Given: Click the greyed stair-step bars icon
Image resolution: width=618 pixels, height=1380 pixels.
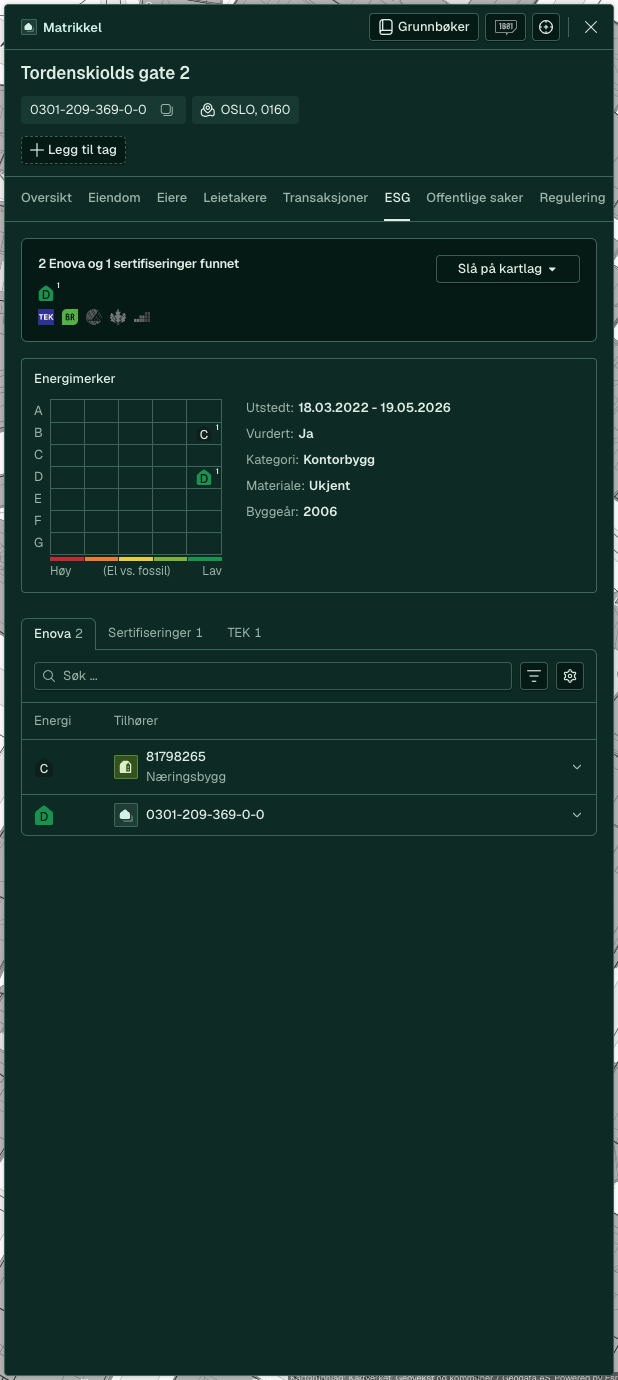Looking at the screenshot, I should 142,317.
